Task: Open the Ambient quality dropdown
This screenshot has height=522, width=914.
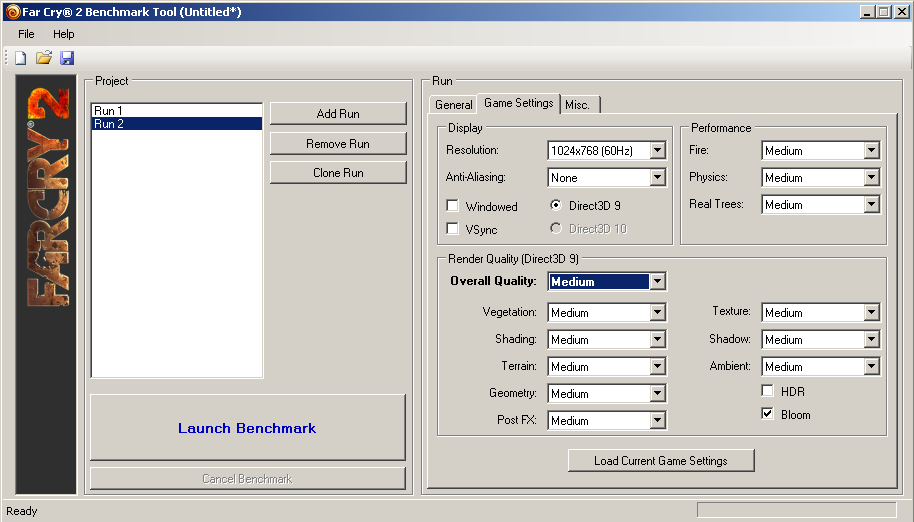Action: (x=821, y=366)
